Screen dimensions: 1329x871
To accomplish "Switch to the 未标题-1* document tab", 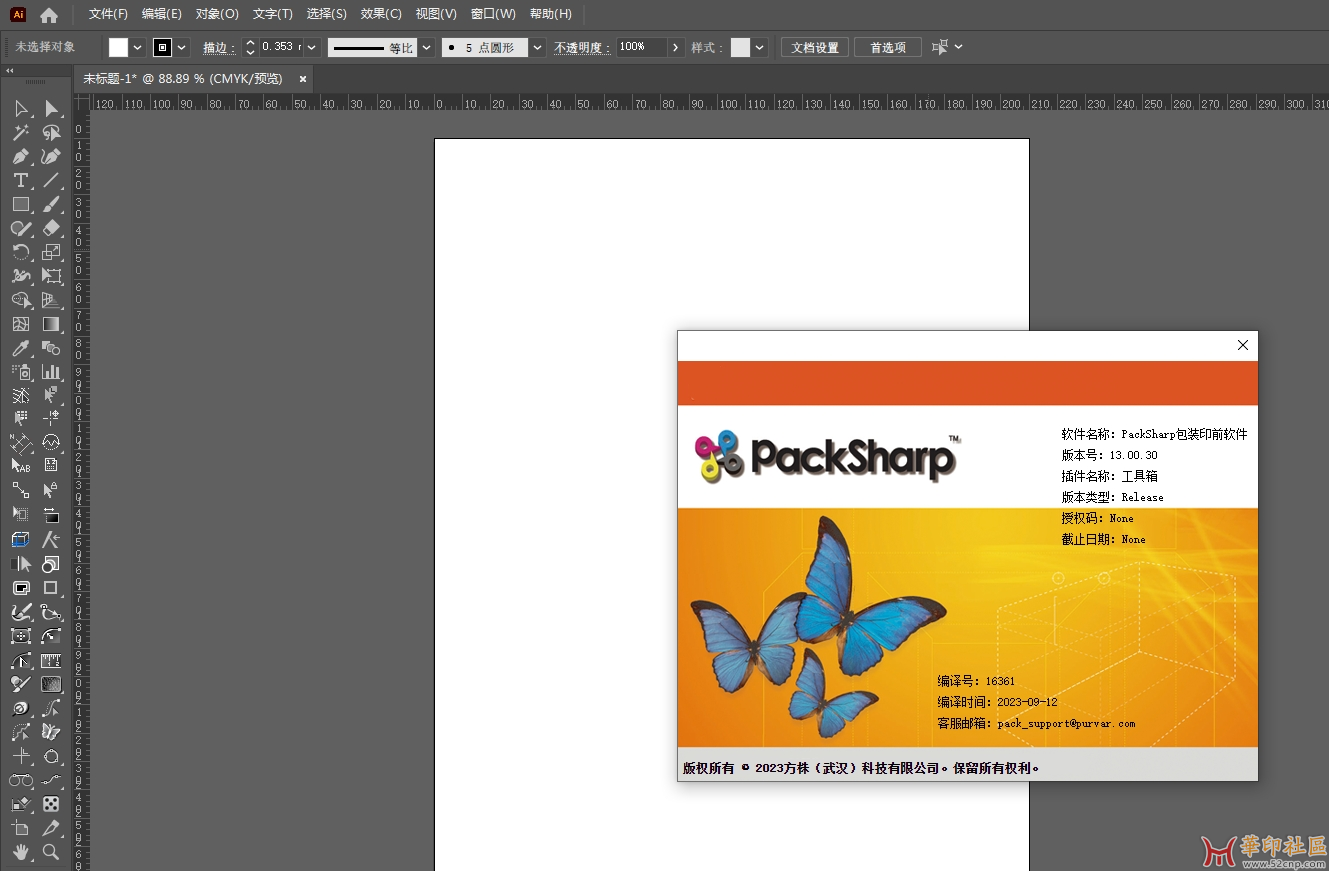I will 183,78.
